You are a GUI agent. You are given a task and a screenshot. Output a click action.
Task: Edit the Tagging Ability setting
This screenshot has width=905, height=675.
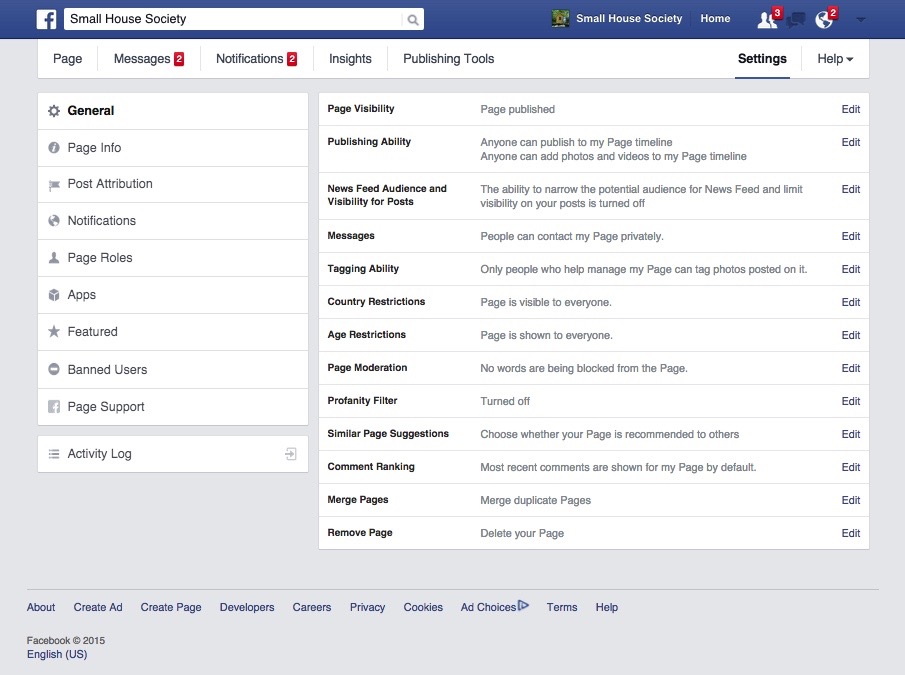(850, 269)
